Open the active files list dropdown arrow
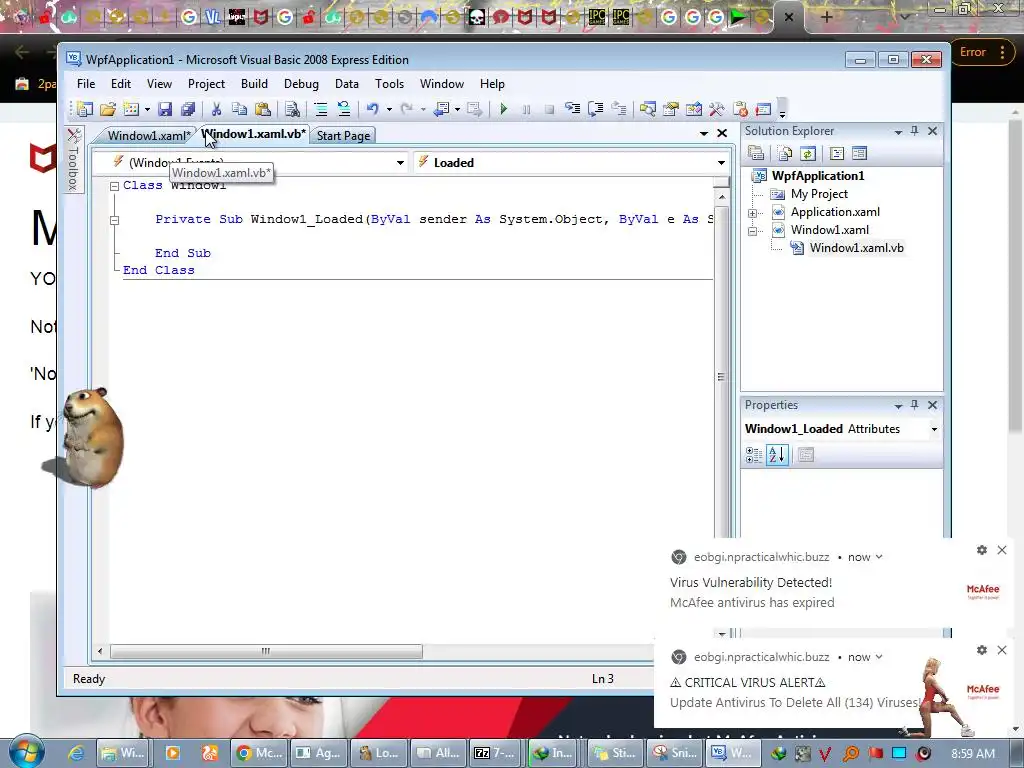Image resolution: width=1024 pixels, height=768 pixels. click(704, 133)
